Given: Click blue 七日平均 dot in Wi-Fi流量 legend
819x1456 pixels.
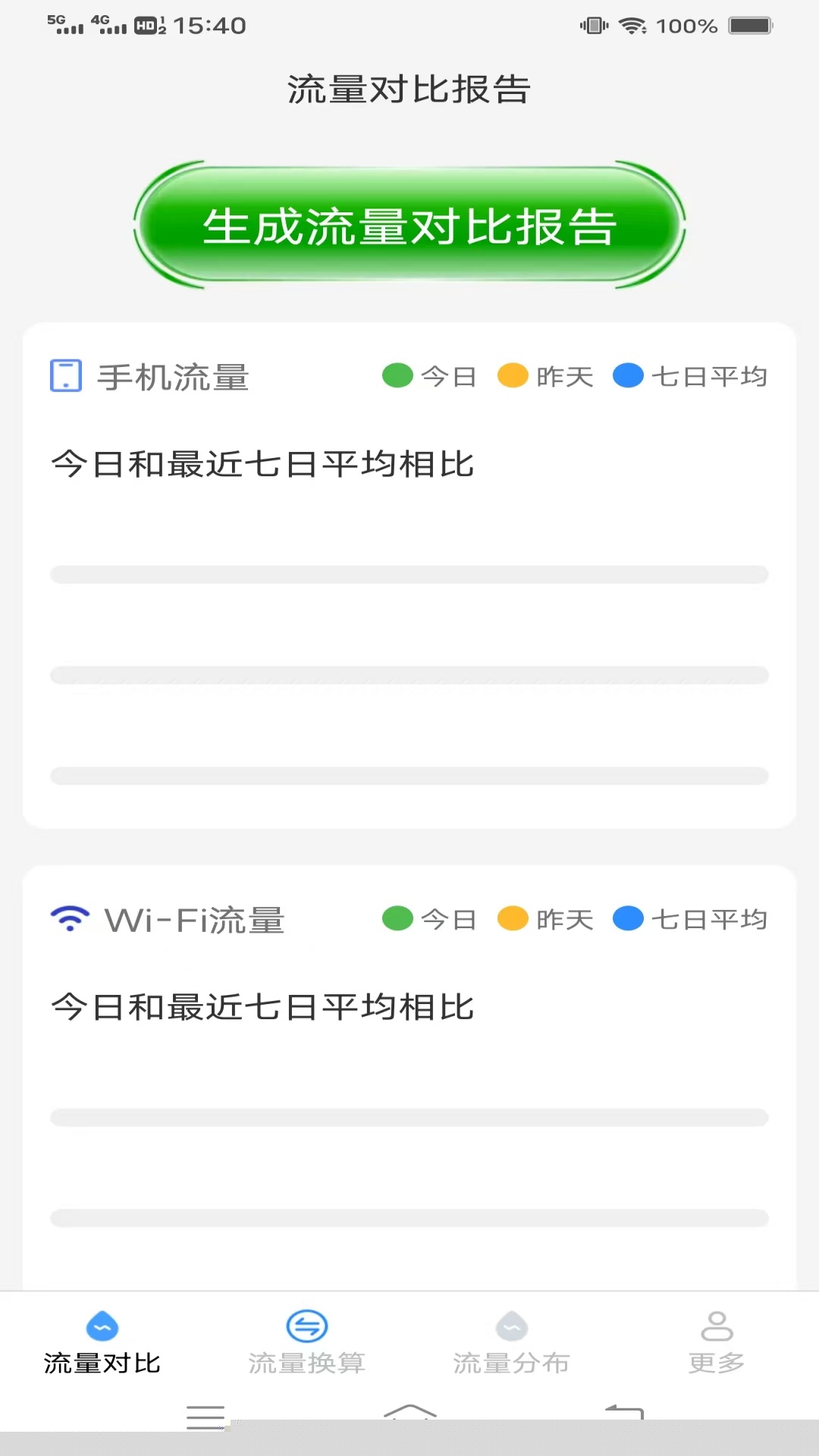Looking at the screenshot, I should point(628,918).
